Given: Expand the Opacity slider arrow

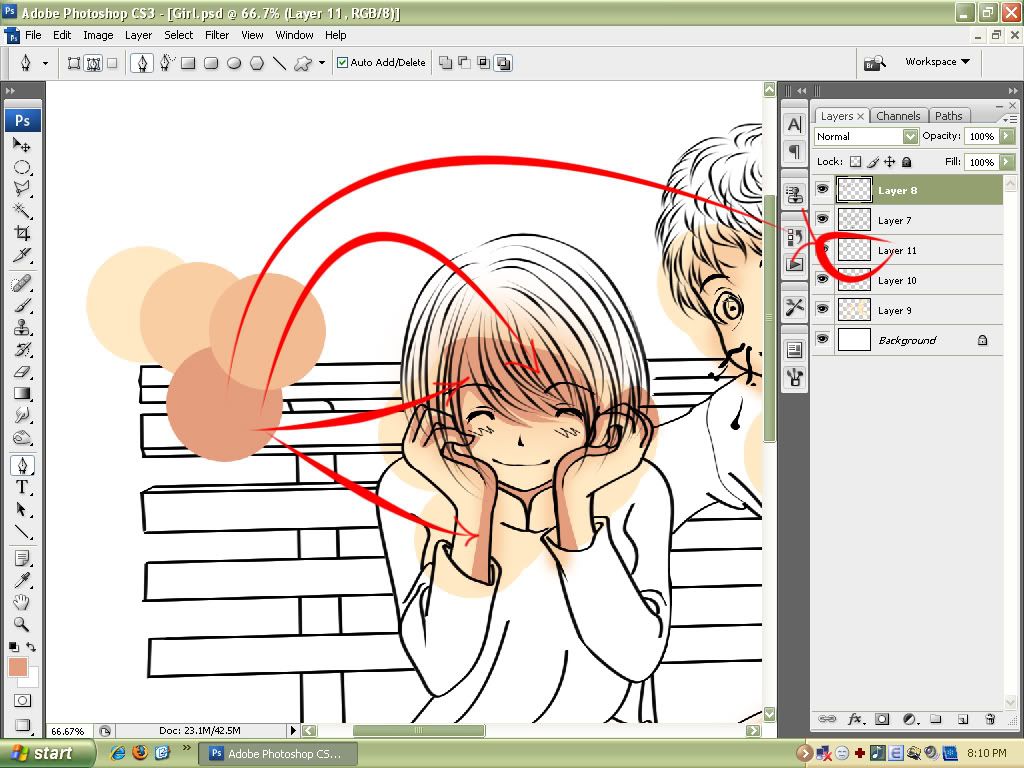Looking at the screenshot, I should click(1007, 136).
